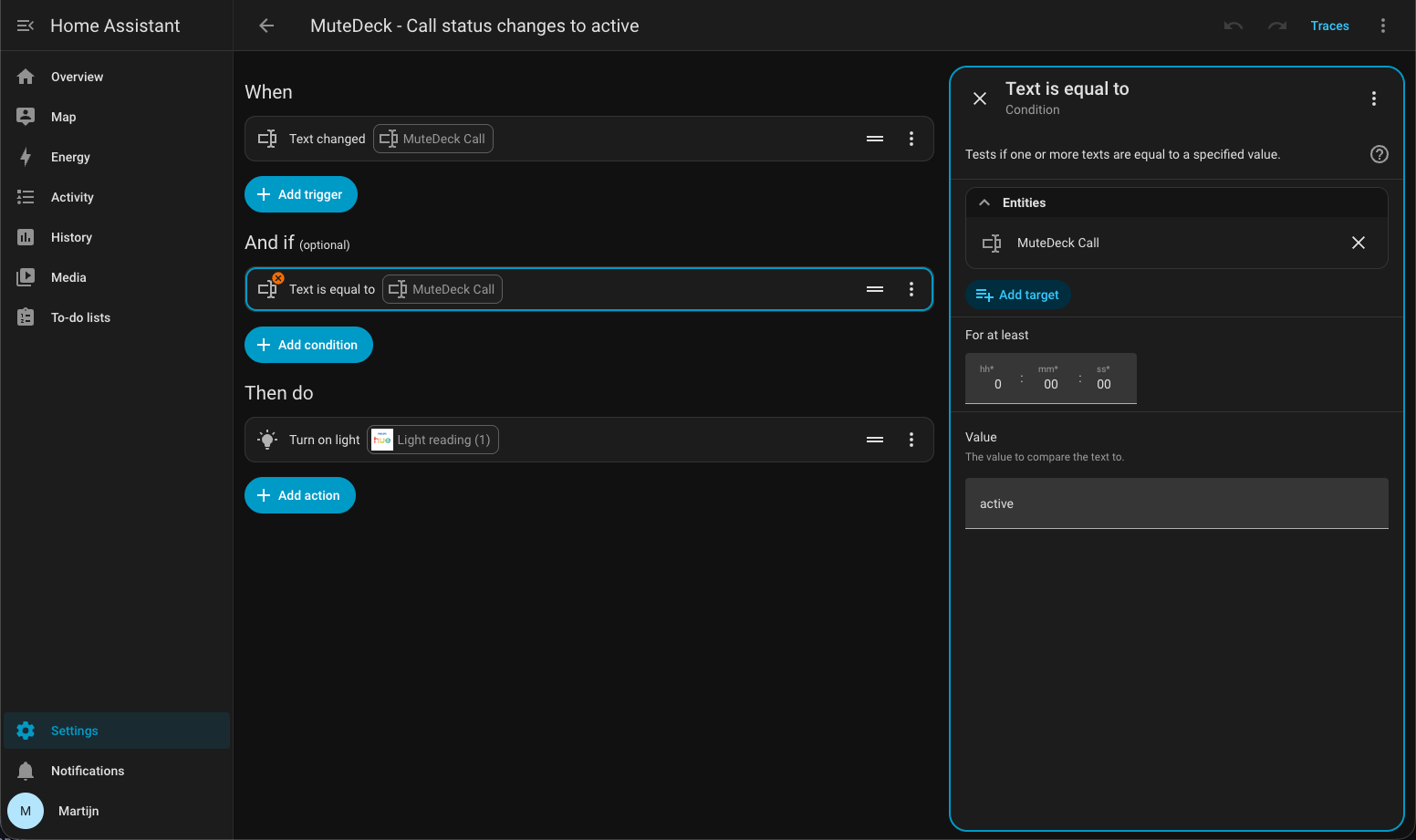Click the Settings gear icon
Viewport: 1416px width, 840px height.
click(26, 731)
